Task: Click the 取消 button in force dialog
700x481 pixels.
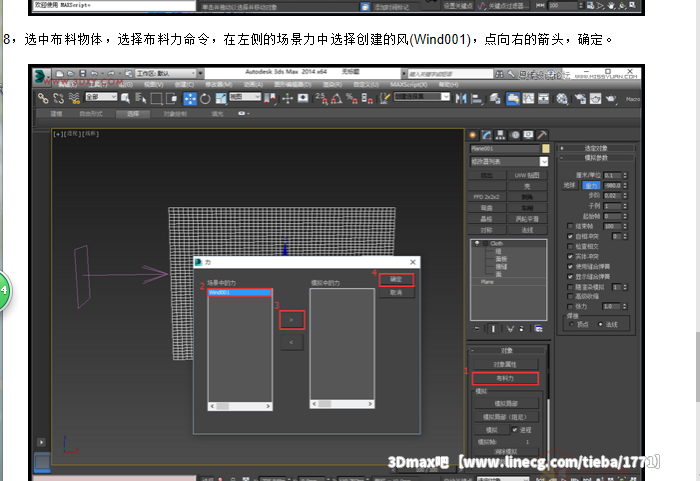Action: click(x=396, y=293)
